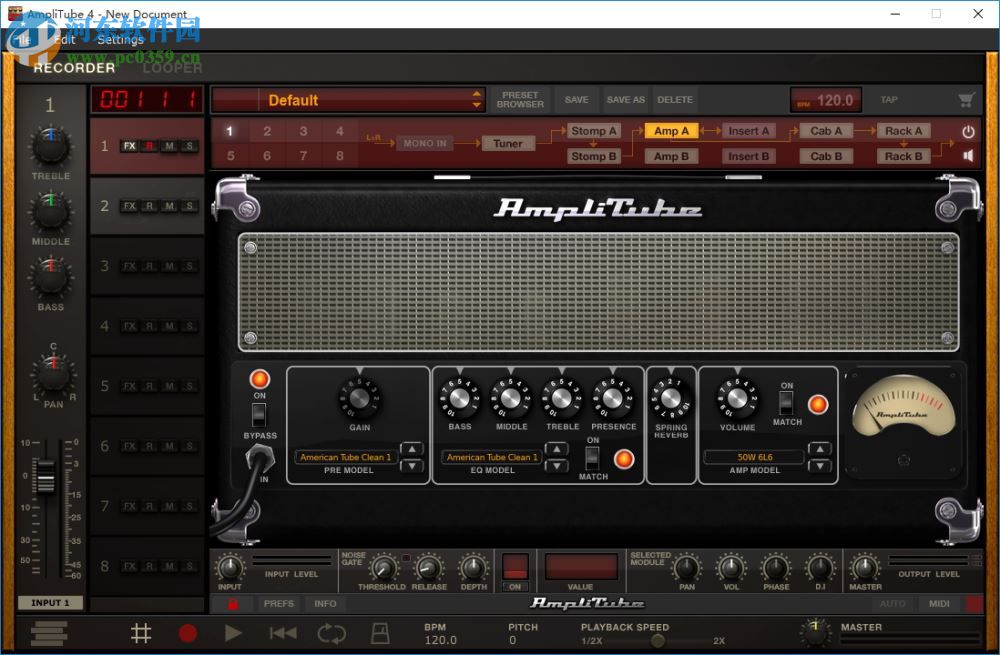The image size is (1000, 655).
Task: Click the shopping cart icon near the top right
Action: coord(965,100)
